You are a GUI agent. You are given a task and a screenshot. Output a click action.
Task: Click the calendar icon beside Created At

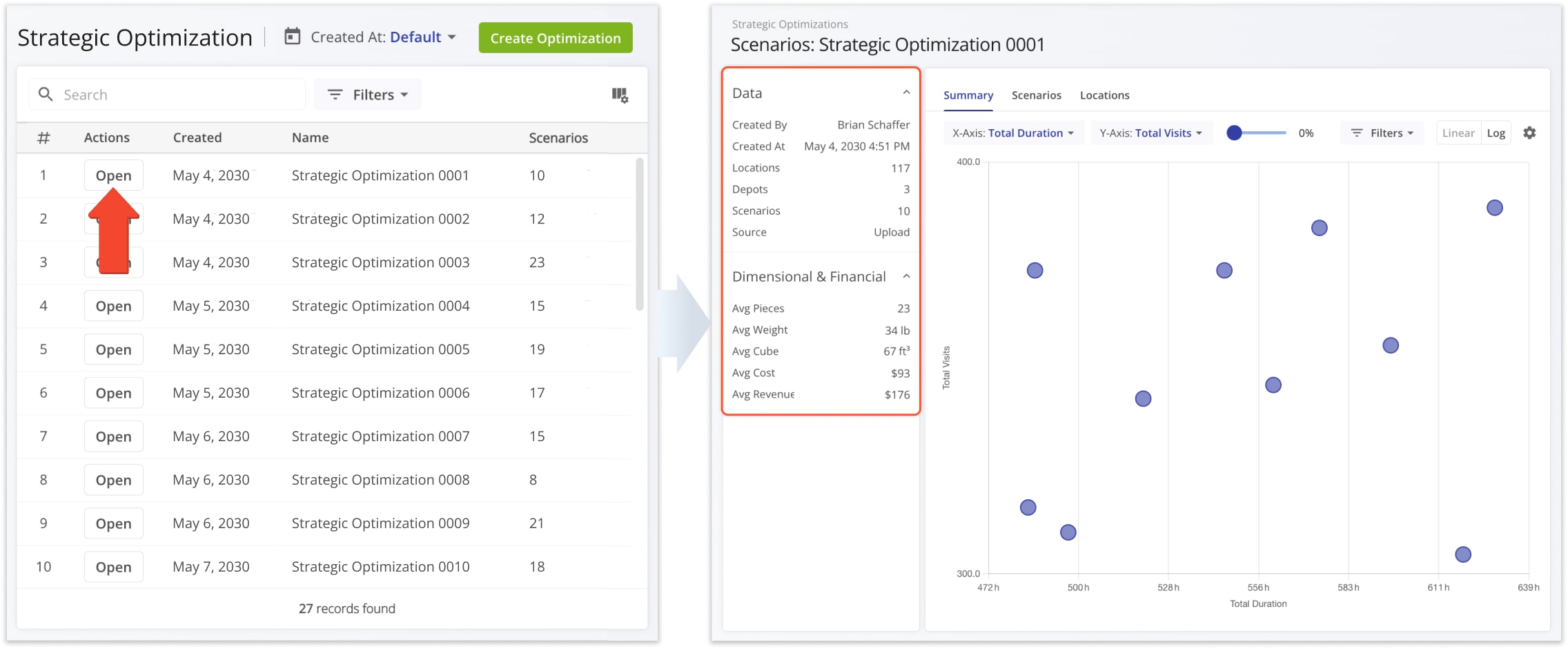[x=293, y=37]
